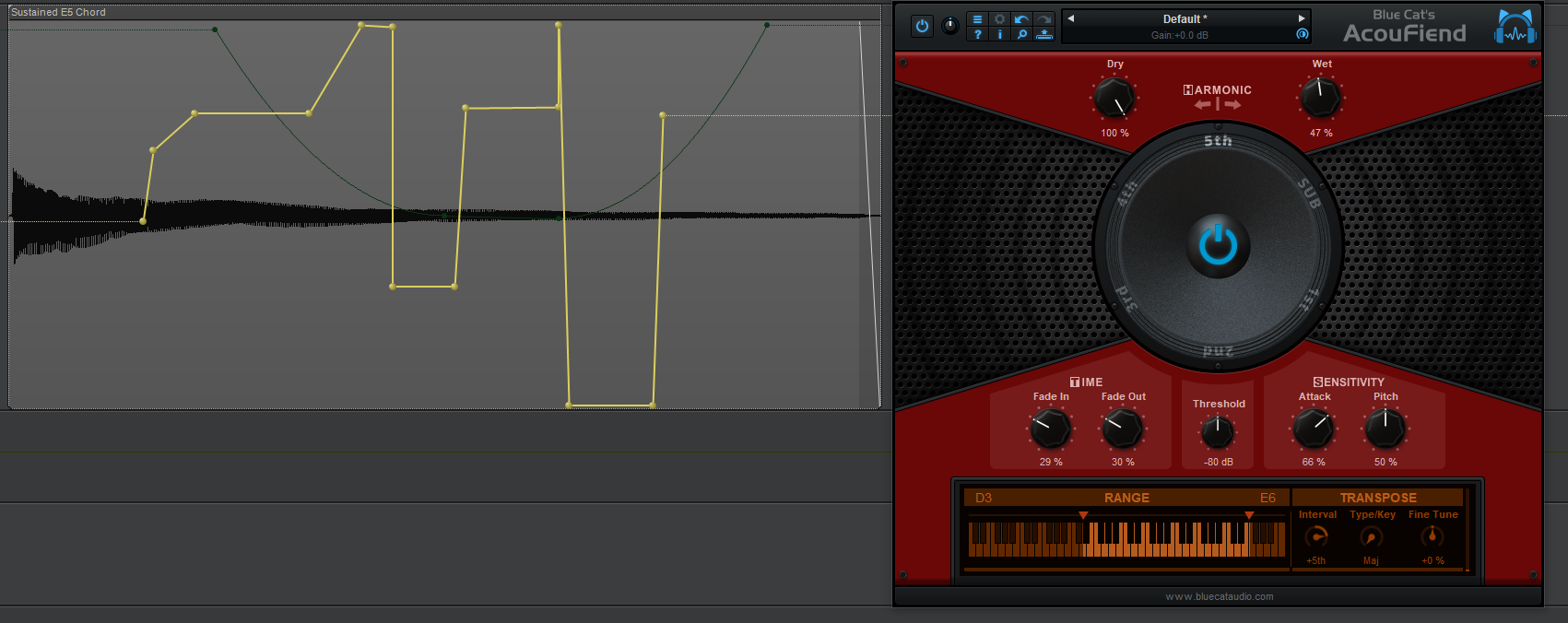The image size is (1568, 623).
Task: Click the window opacity/upload icon in toolbar
Action: pos(1043,34)
